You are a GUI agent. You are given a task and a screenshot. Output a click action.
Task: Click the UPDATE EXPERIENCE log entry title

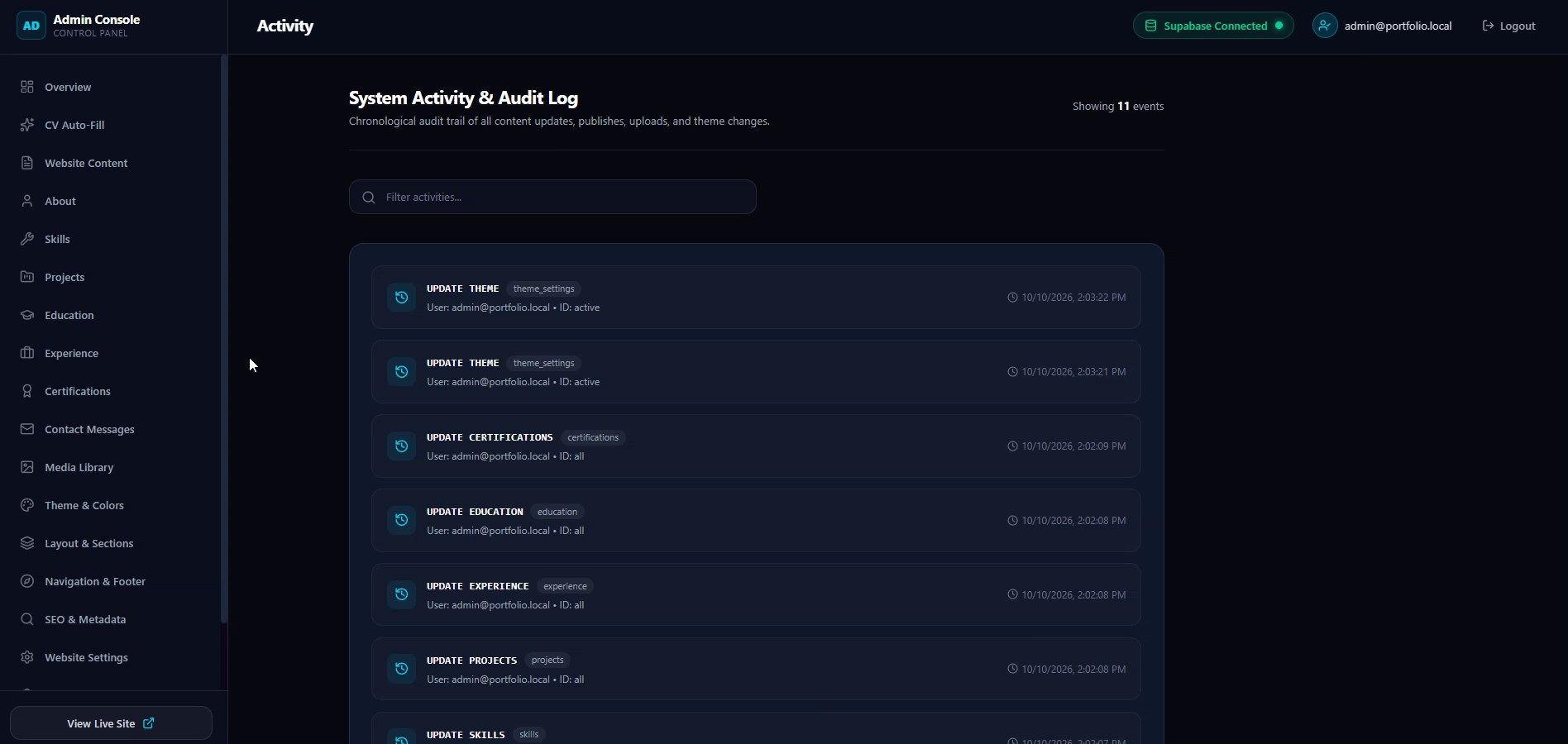coord(477,586)
